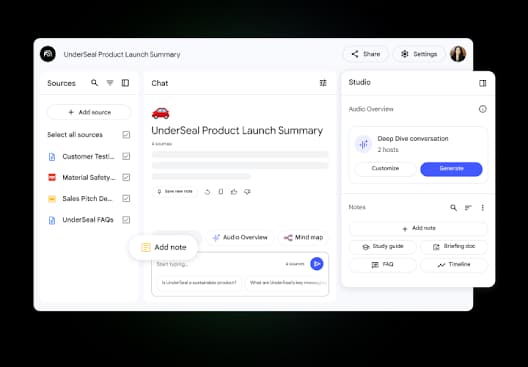Click the Share button
The image size is (528, 367).
tap(366, 54)
